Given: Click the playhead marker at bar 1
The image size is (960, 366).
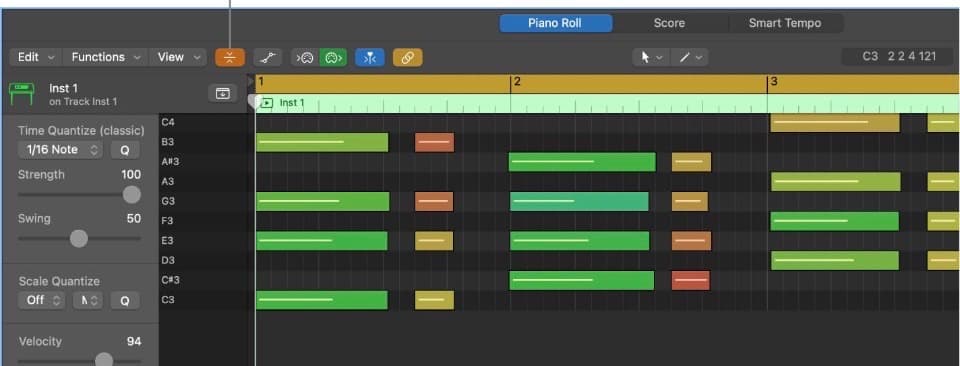Looking at the screenshot, I should pyautogui.click(x=255, y=102).
